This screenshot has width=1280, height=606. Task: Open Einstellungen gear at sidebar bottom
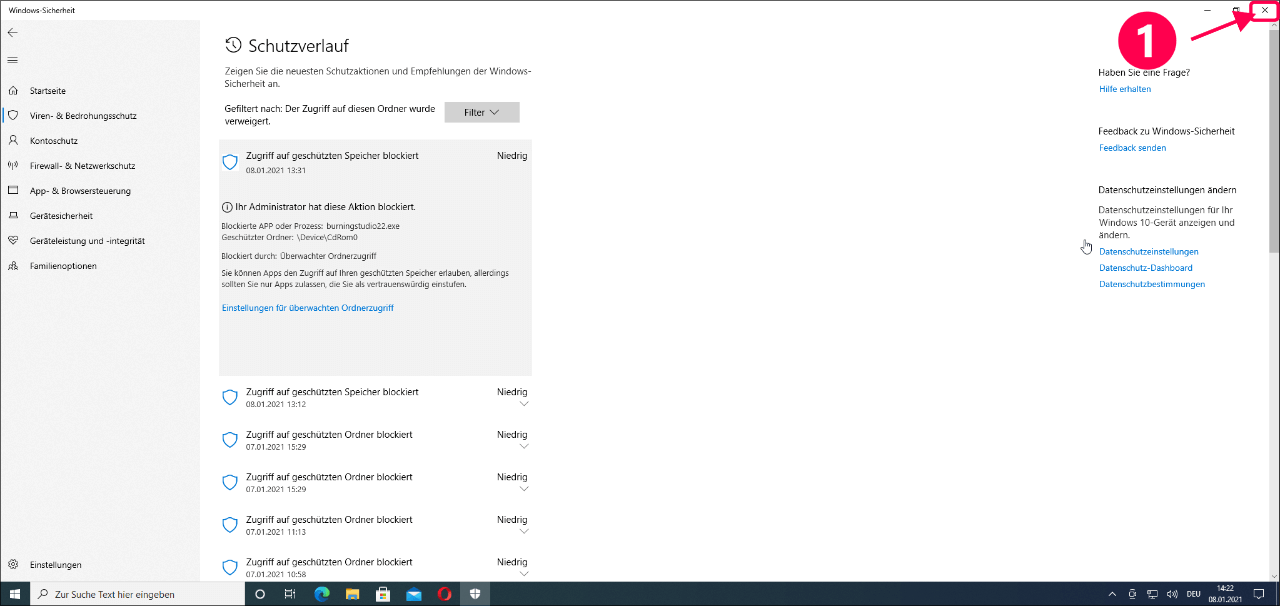coord(13,565)
